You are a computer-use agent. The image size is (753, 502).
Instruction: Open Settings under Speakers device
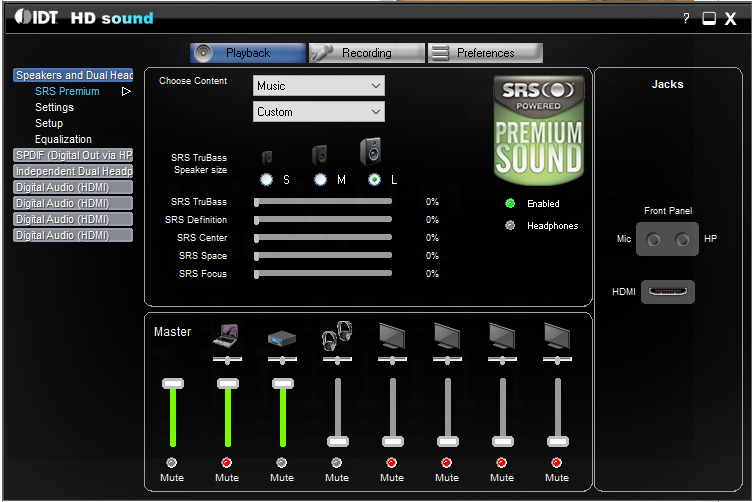point(54,107)
